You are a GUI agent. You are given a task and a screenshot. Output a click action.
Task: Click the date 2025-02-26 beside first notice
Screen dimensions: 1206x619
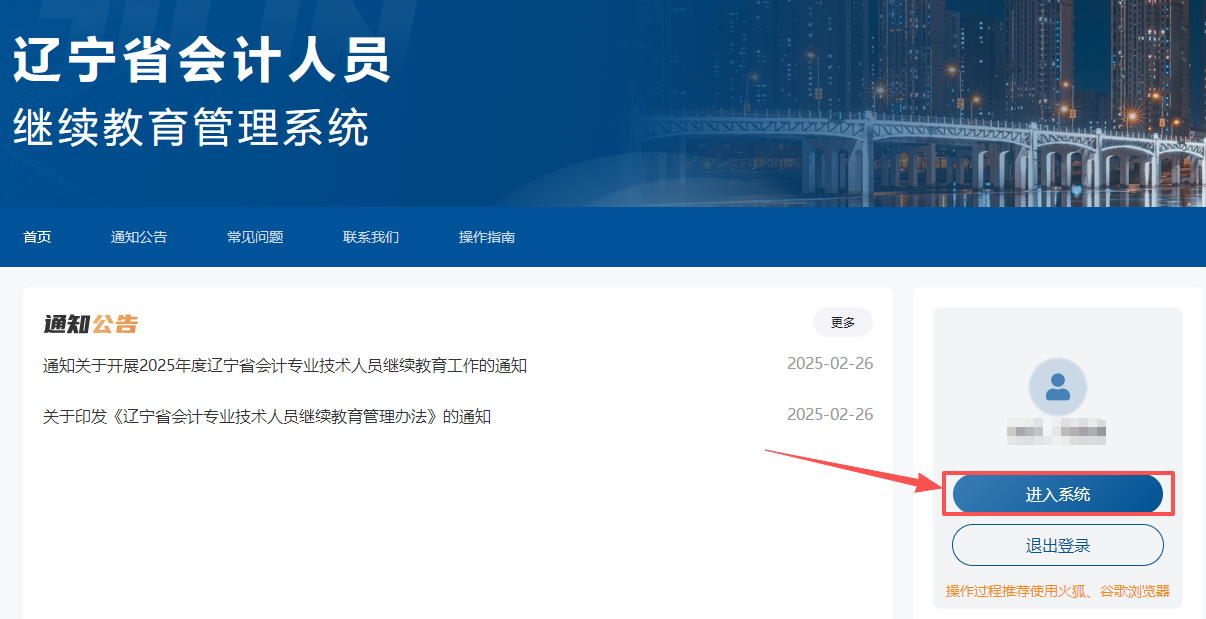pyautogui.click(x=831, y=364)
